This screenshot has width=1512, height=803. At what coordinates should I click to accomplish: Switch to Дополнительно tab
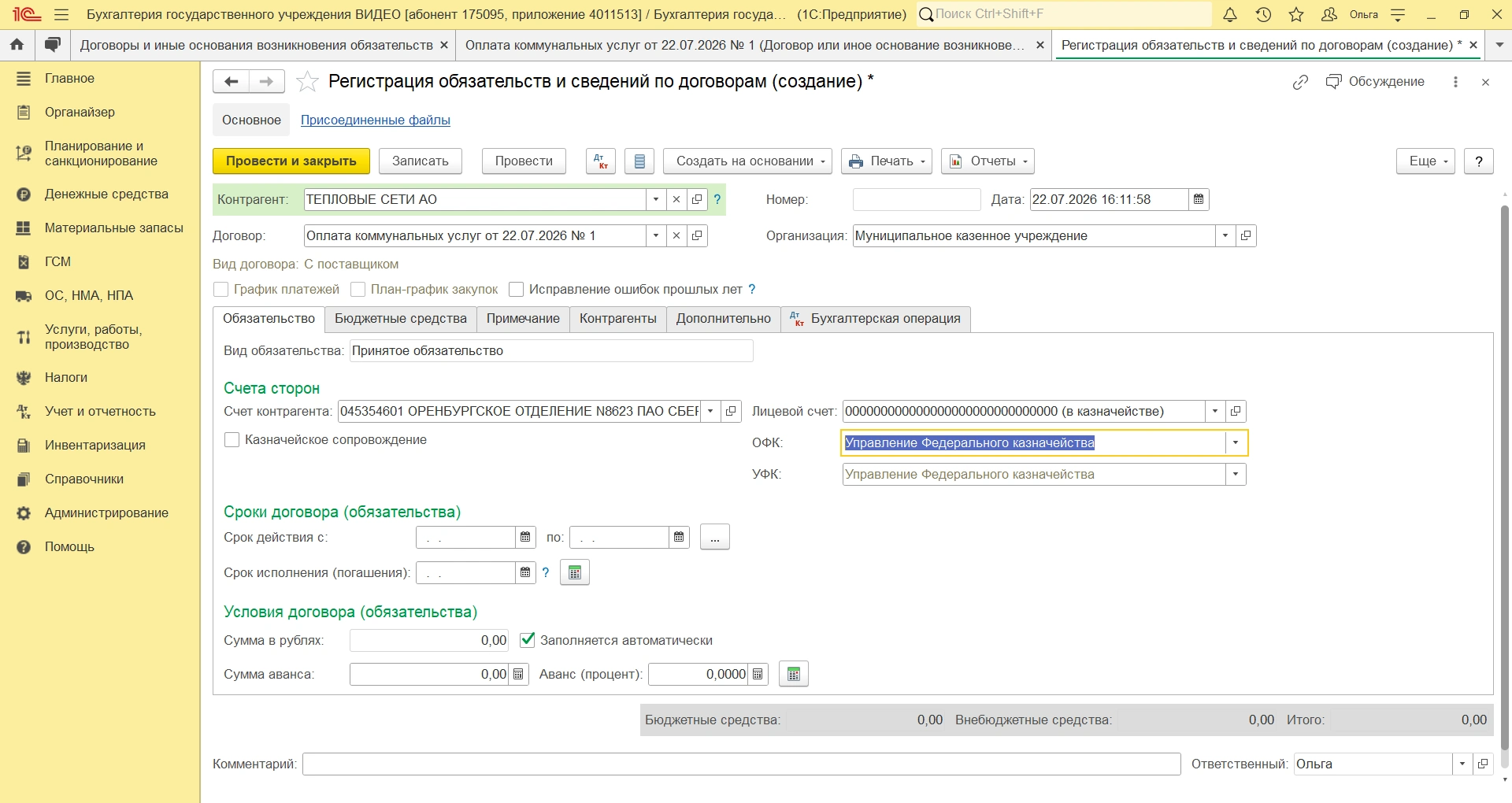(724, 319)
